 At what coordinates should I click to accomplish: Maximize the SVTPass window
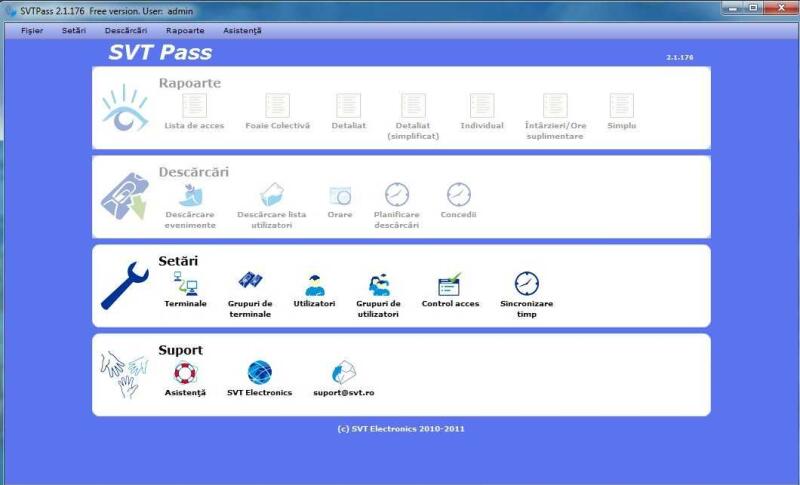[x=753, y=8]
